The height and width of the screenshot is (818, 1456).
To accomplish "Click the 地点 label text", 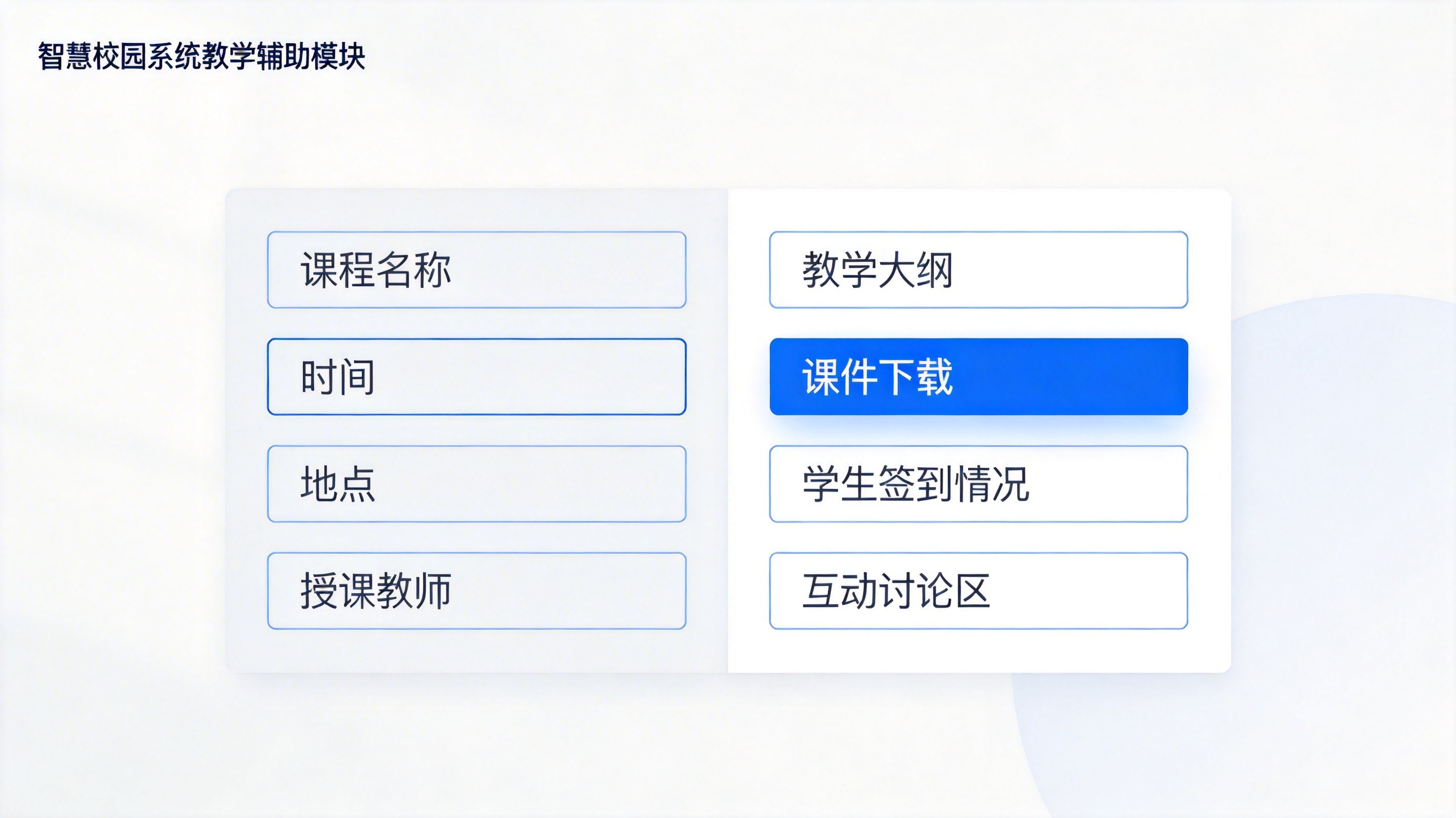I will click(338, 487).
